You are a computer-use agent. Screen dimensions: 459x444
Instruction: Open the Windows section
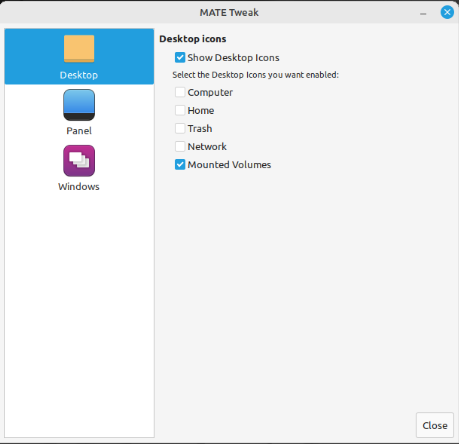(x=79, y=168)
